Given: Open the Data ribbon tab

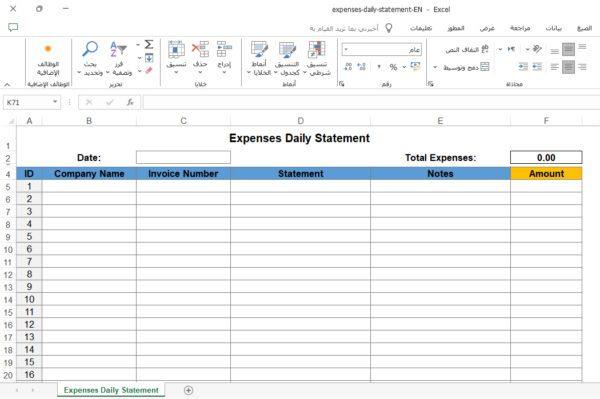Looking at the screenshot, I should (x=553, y=28).
